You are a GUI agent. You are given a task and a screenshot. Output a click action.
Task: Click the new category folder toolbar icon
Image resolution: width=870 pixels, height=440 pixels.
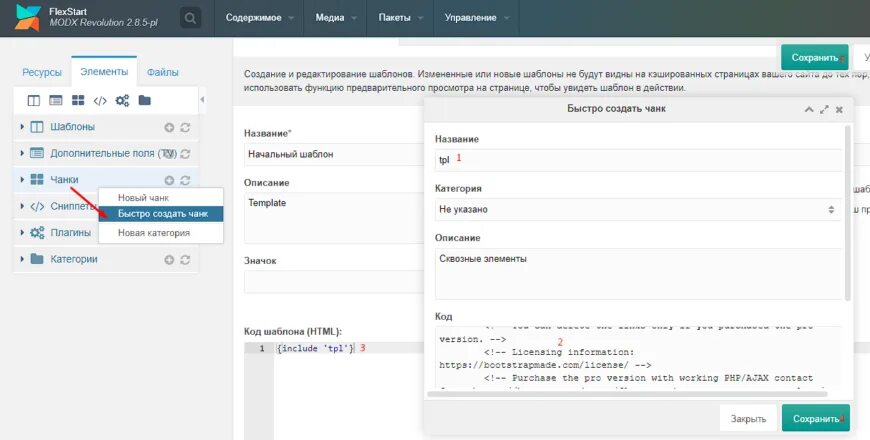pos(144,100)
